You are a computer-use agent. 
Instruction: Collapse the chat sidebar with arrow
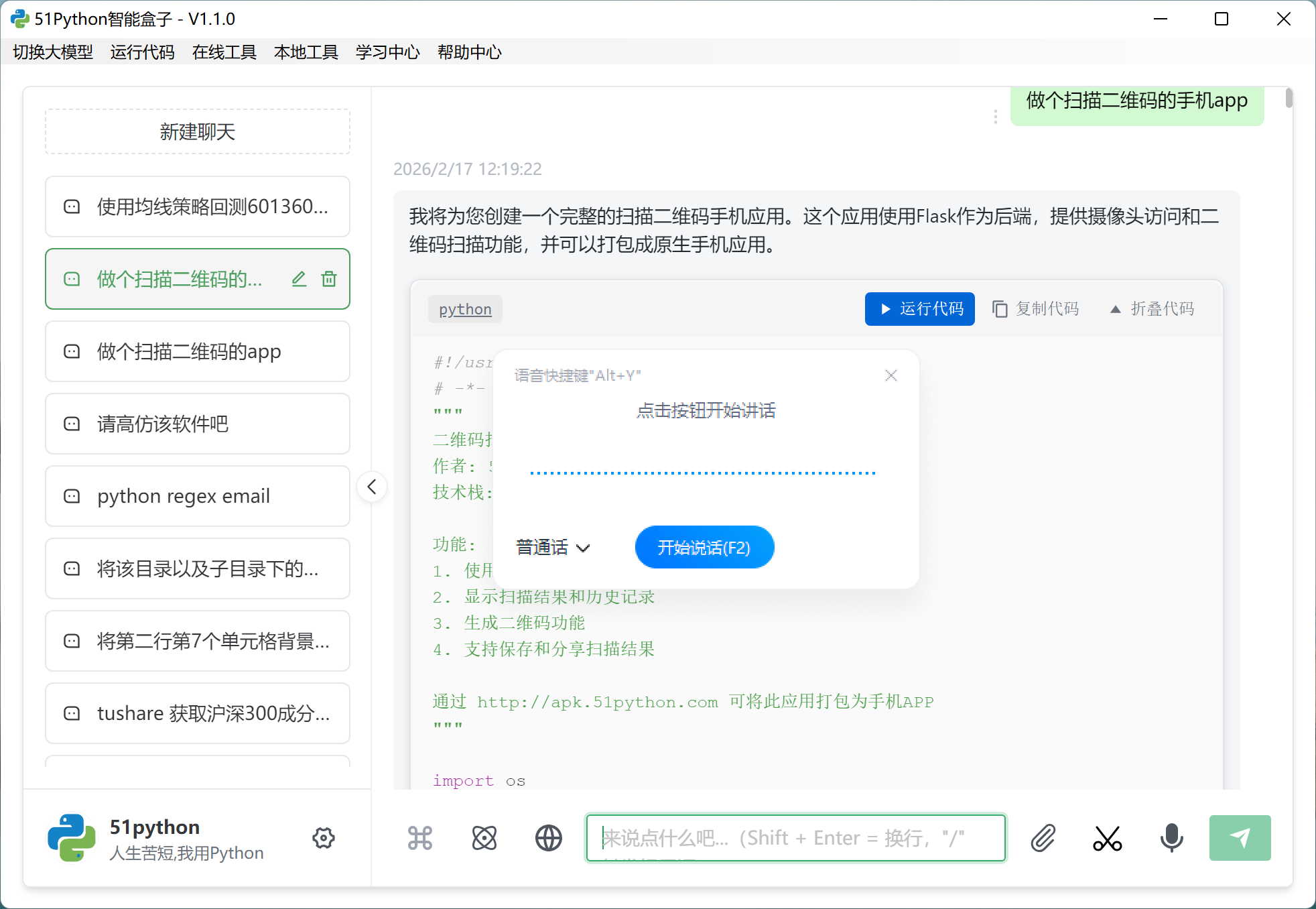(372, 487)
